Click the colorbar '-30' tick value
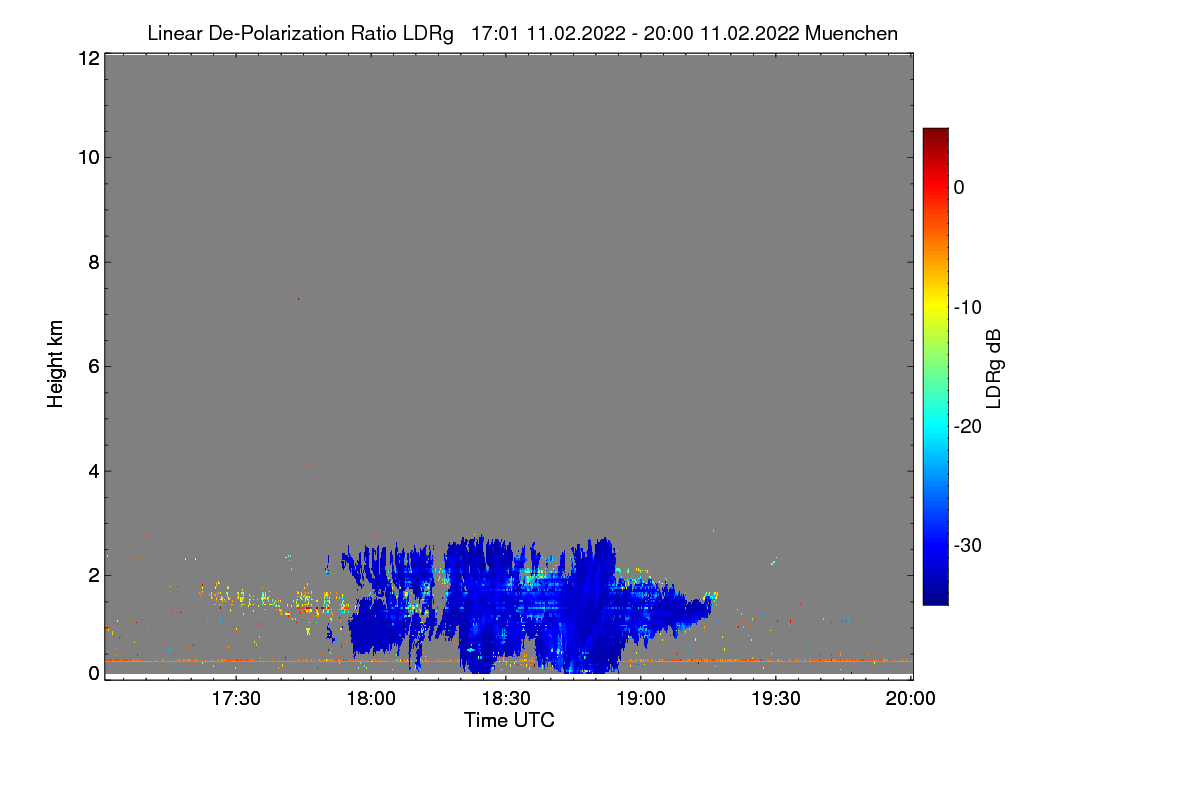 tap(967, 546)
